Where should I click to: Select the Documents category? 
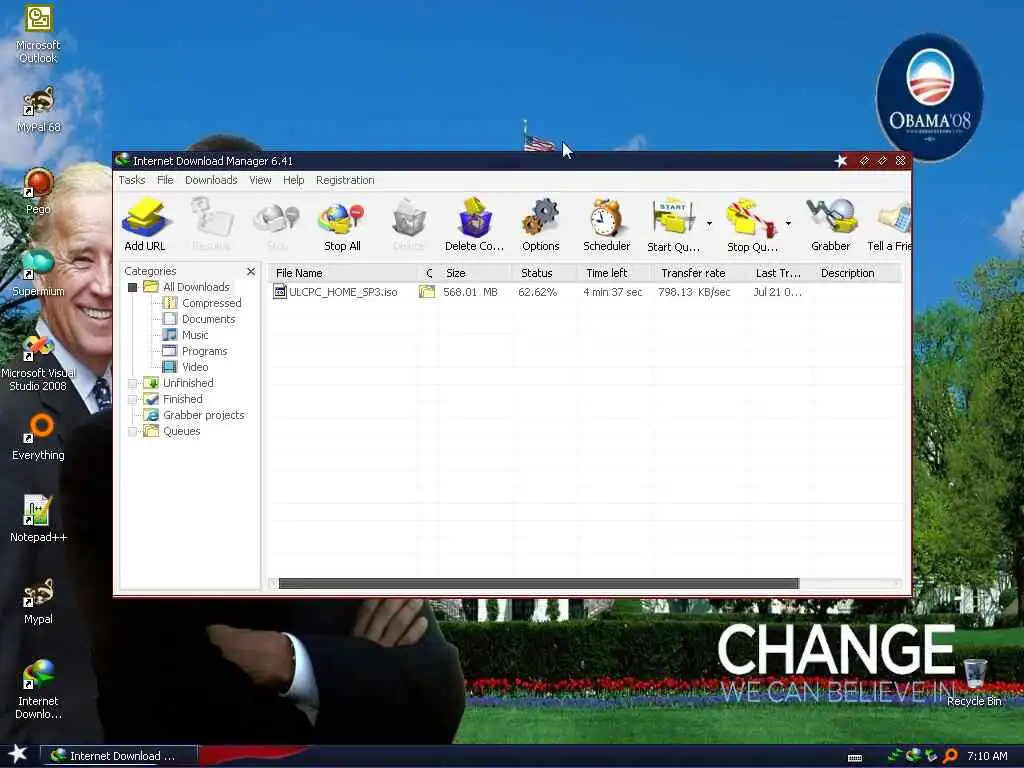(208, 319)
